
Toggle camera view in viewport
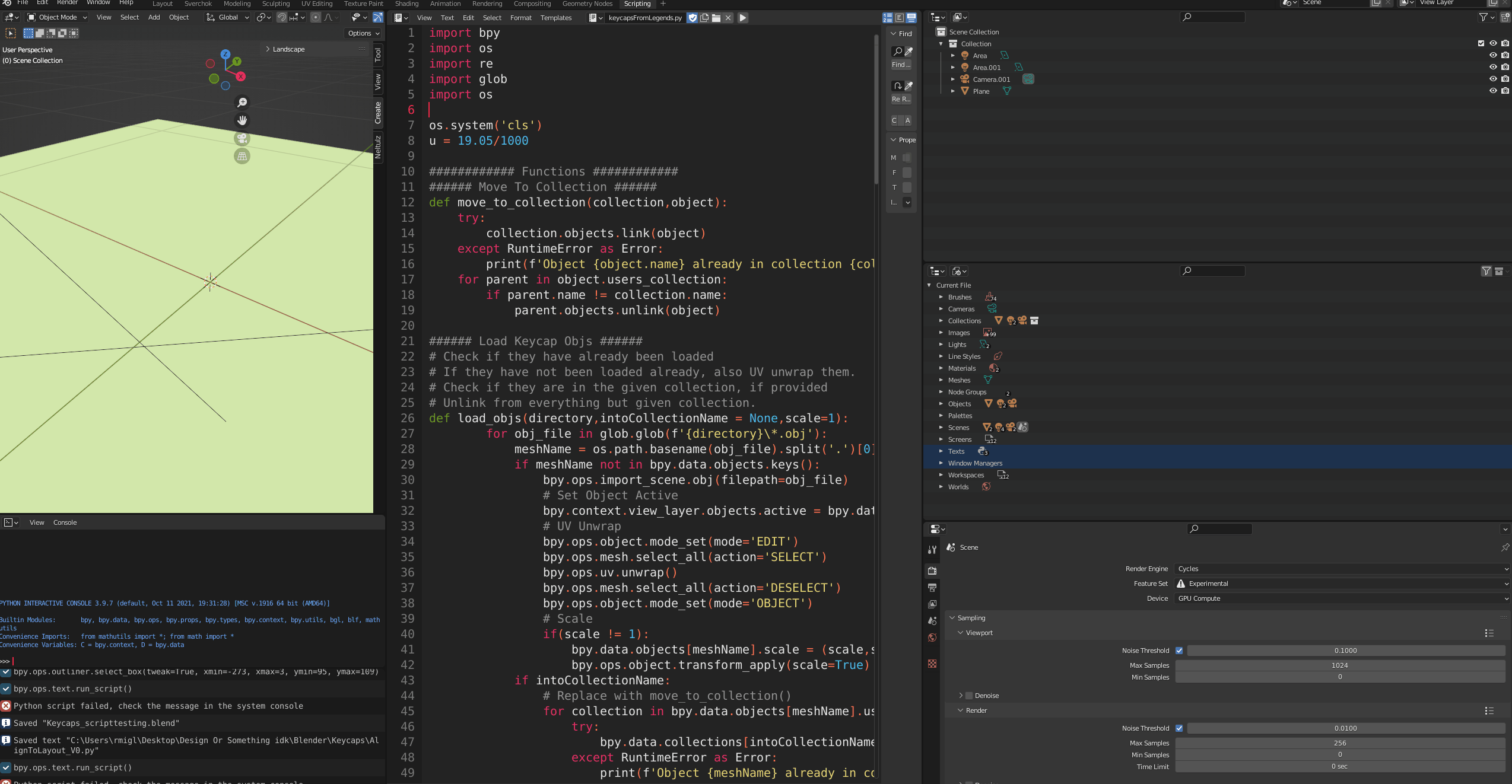pos(242,138)
